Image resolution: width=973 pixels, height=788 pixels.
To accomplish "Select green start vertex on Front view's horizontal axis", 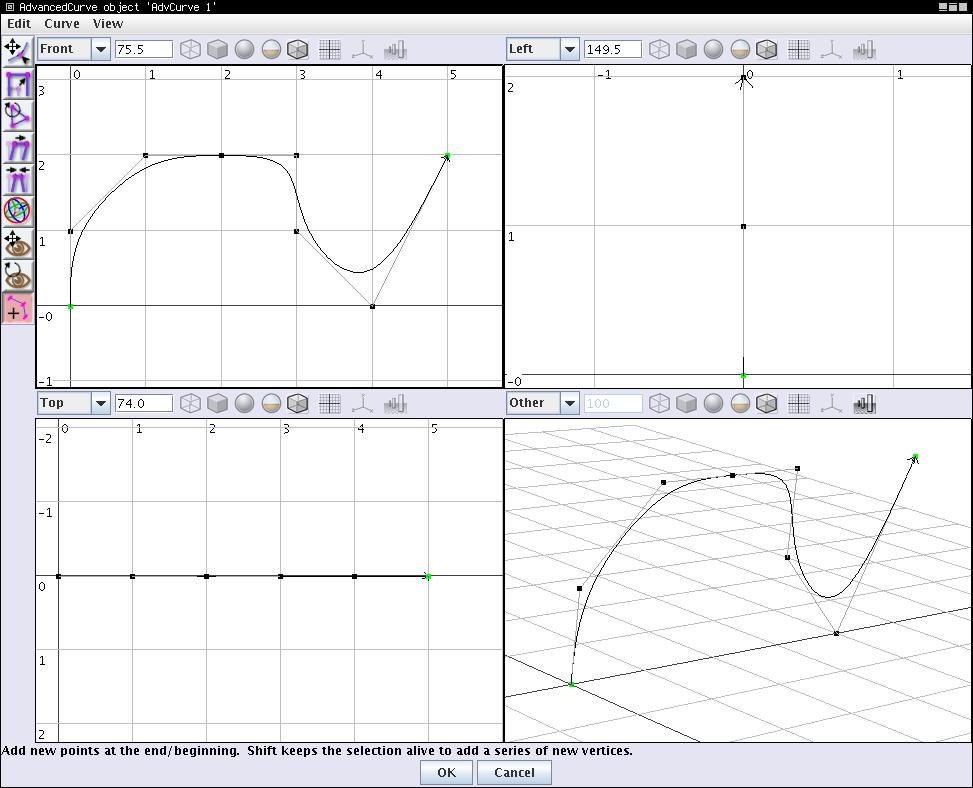I will pyautogui.click(x=70, y=307).
